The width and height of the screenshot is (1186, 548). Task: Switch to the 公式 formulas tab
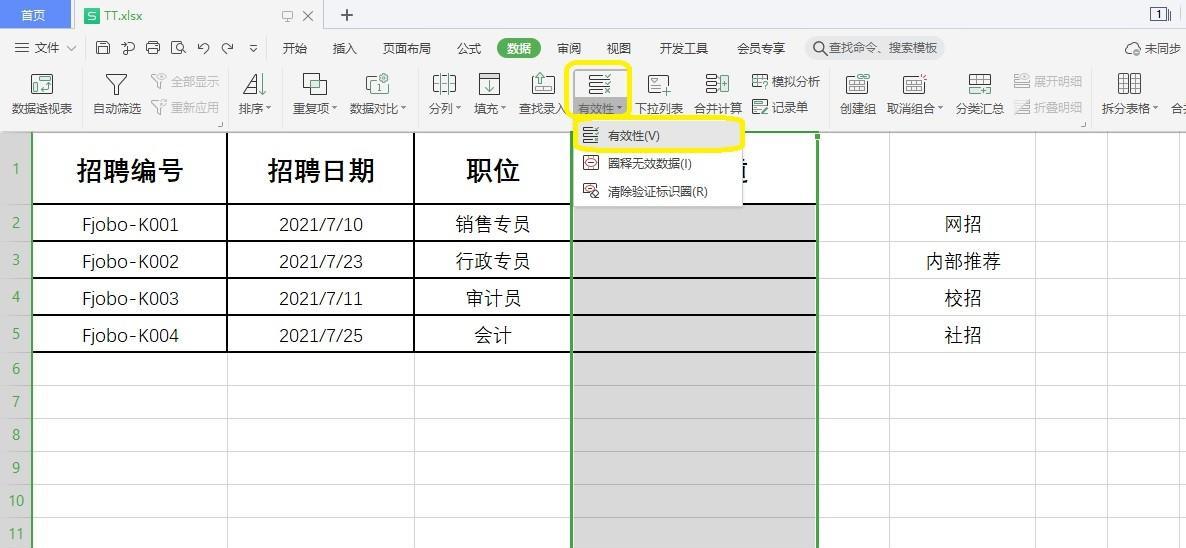(x=469, y=48)
